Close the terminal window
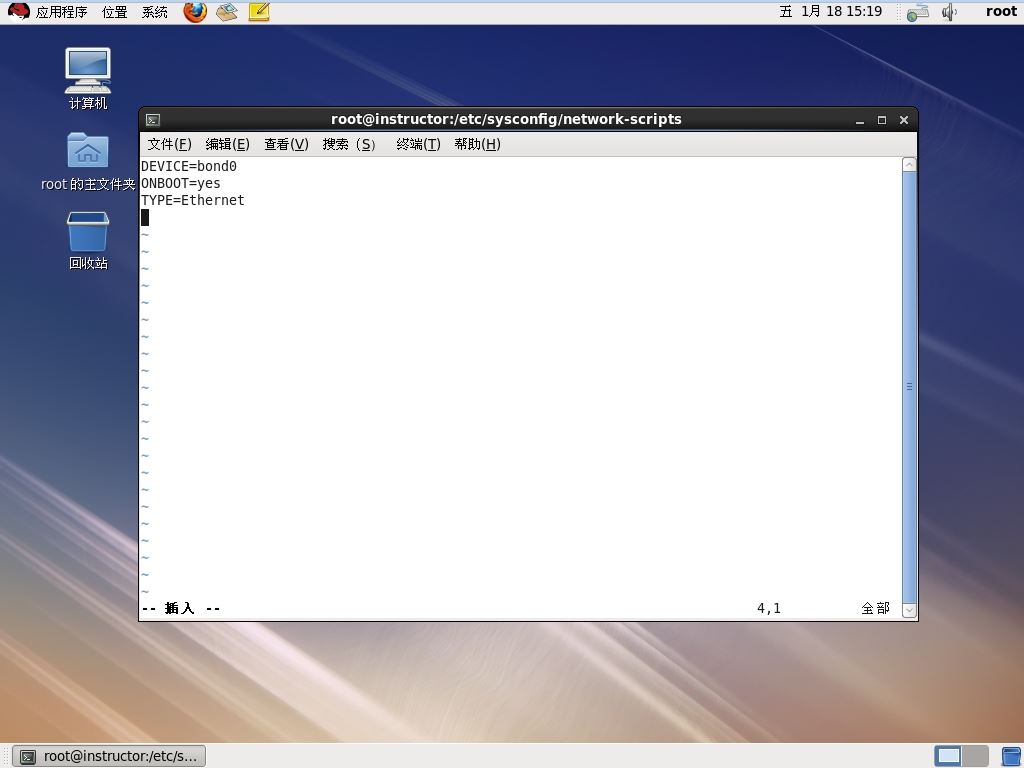The width and height of the screenshot is (1024, 768). tap(904, 120)
